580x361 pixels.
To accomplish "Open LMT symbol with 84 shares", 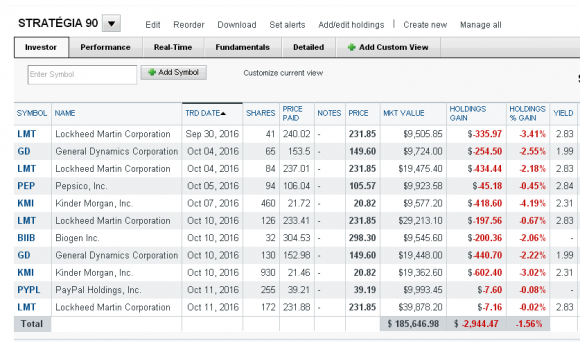I will pyautogui.click(x=27, y=169).
